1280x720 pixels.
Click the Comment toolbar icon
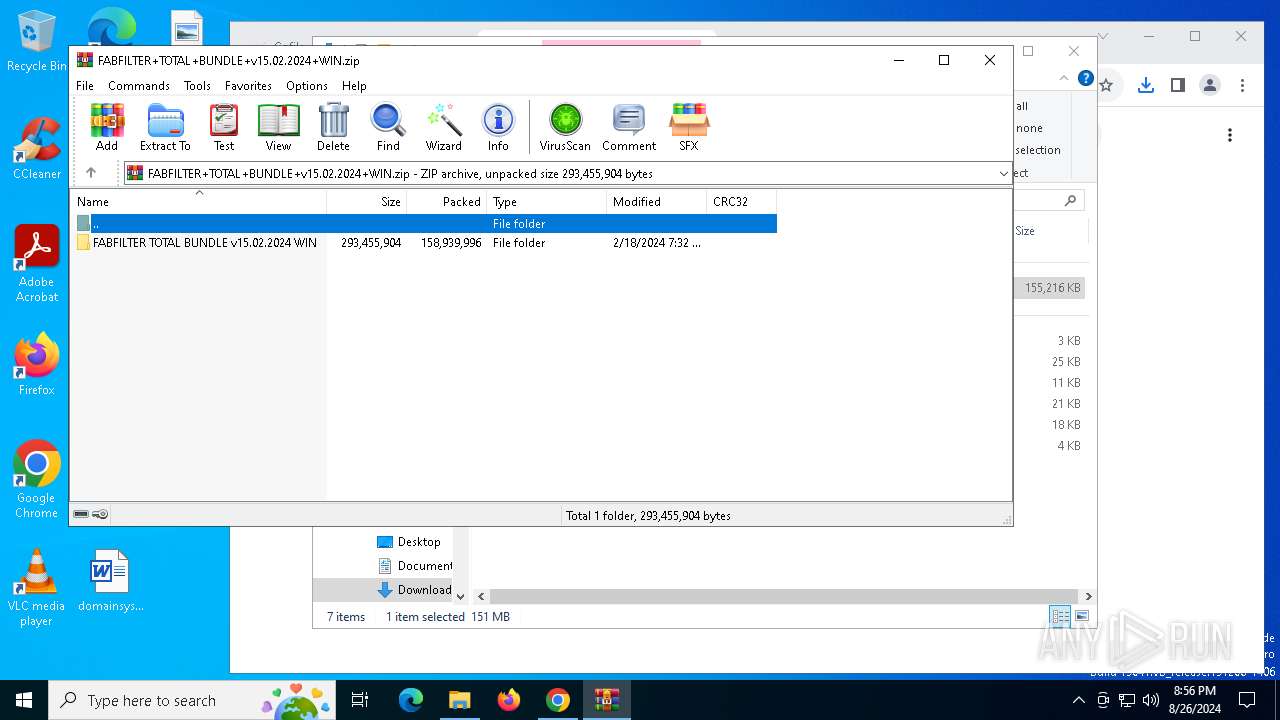[629, 127]
